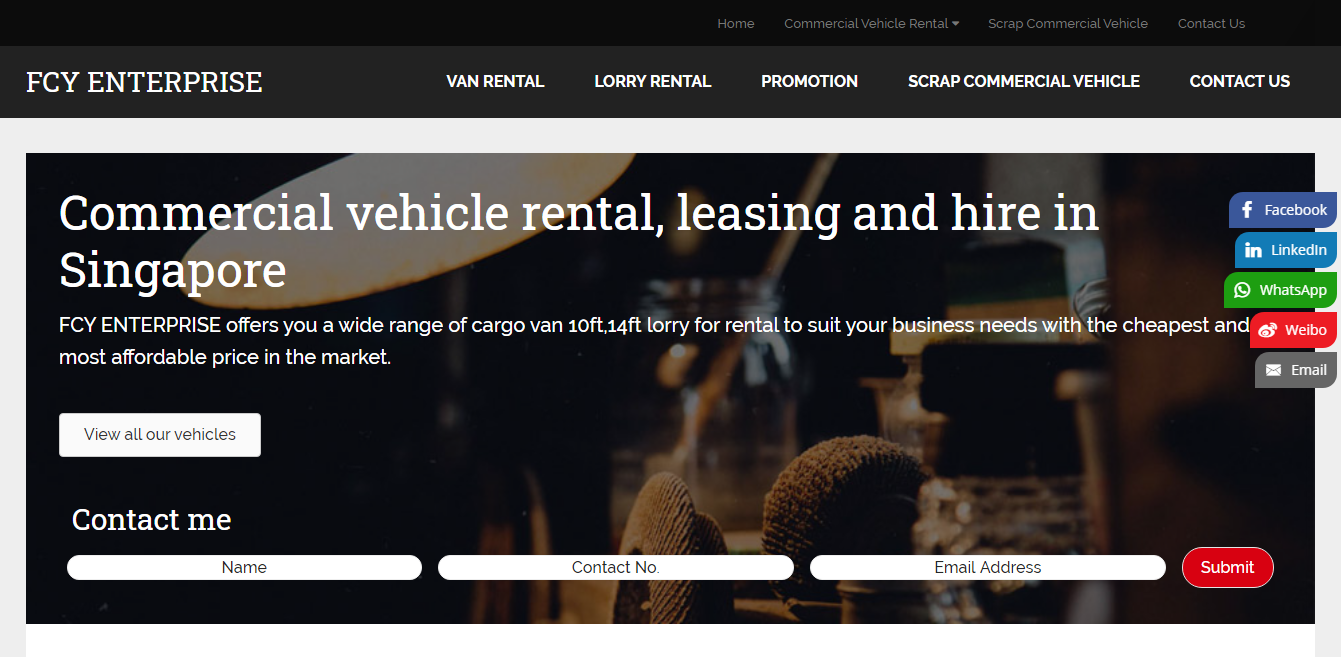This screenshot has width=1341, height=657.
Task: Select the VAN RENTAL menu item
Action: 495,82
